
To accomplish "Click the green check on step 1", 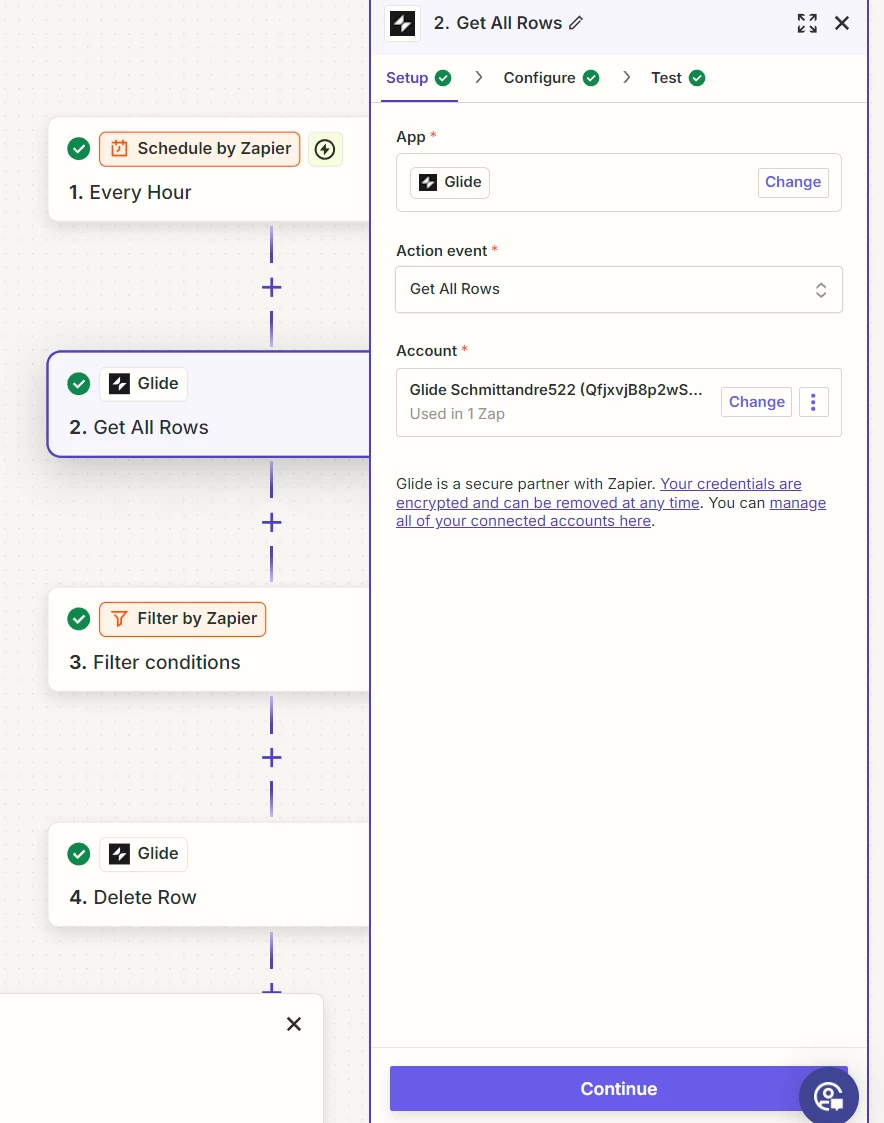I will pos(79,149).
